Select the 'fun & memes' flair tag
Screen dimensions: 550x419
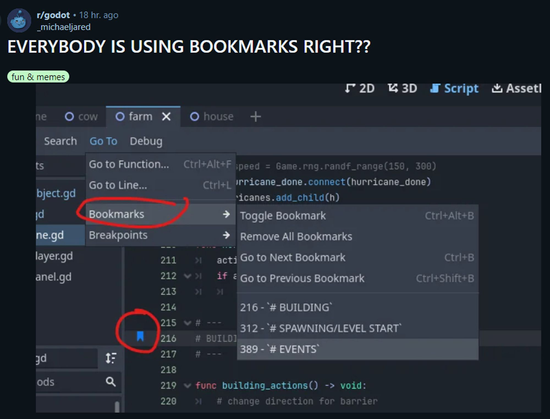click(38, 76)
